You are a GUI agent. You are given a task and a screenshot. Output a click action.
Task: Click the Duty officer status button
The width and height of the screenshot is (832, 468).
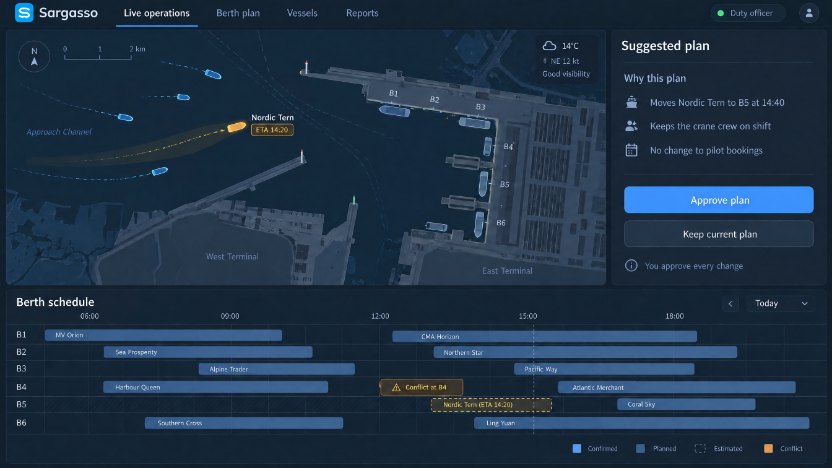point(748,13)
